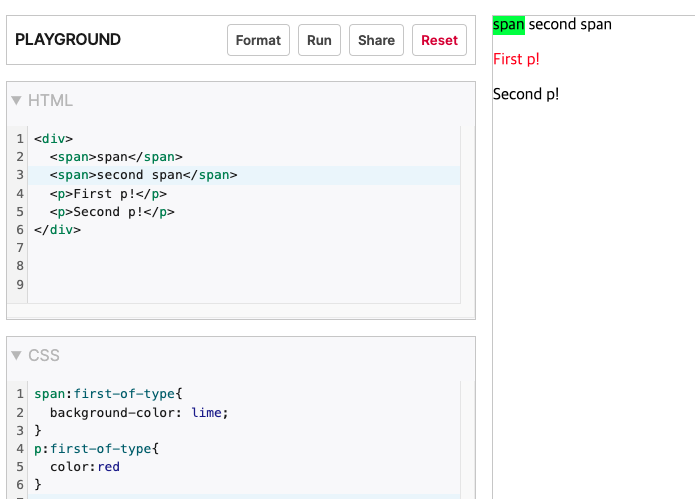The width and height of the screenshot is (695, 499).
Task: Click the 'lime' value in CSS
Action: (206, 413)
